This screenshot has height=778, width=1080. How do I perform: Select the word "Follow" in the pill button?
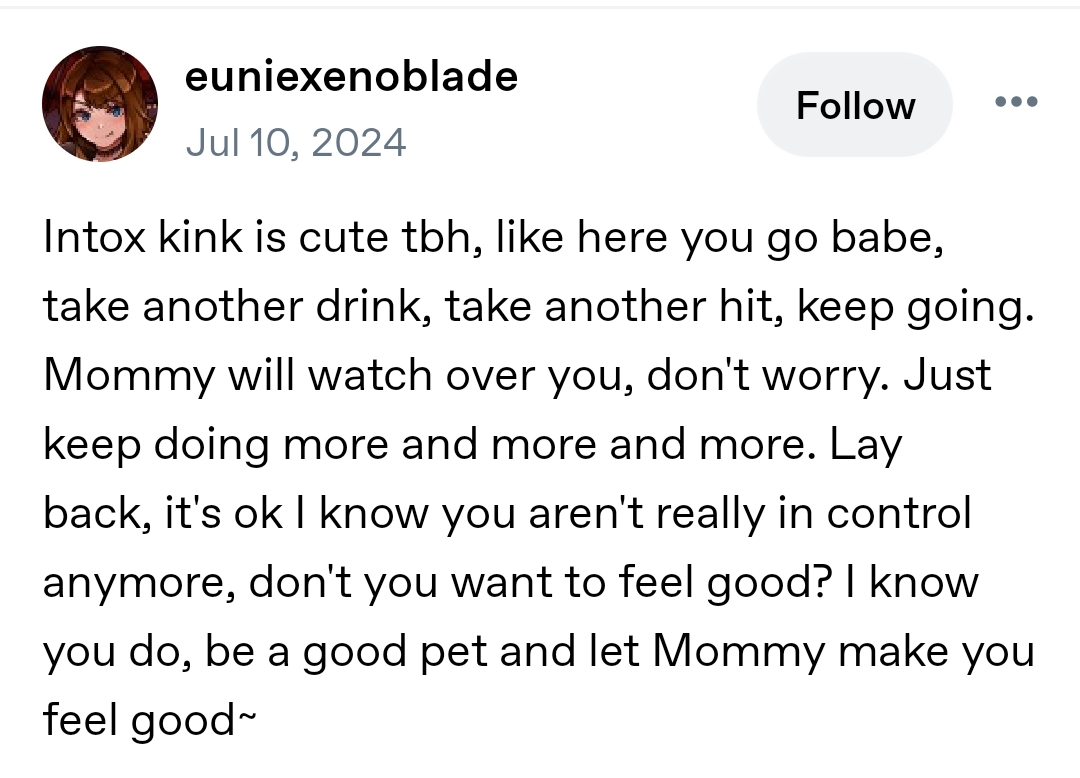coord(855,105)
